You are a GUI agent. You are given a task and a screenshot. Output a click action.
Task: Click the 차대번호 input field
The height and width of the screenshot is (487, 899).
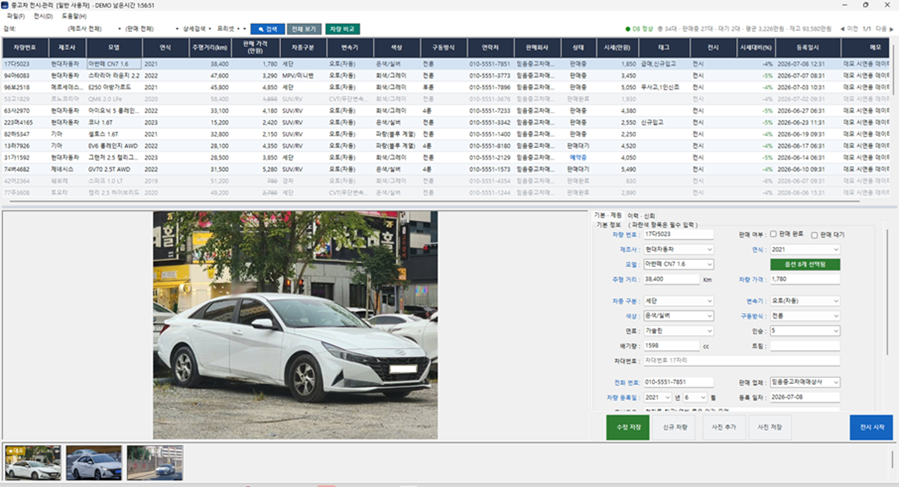click(741, 361)
